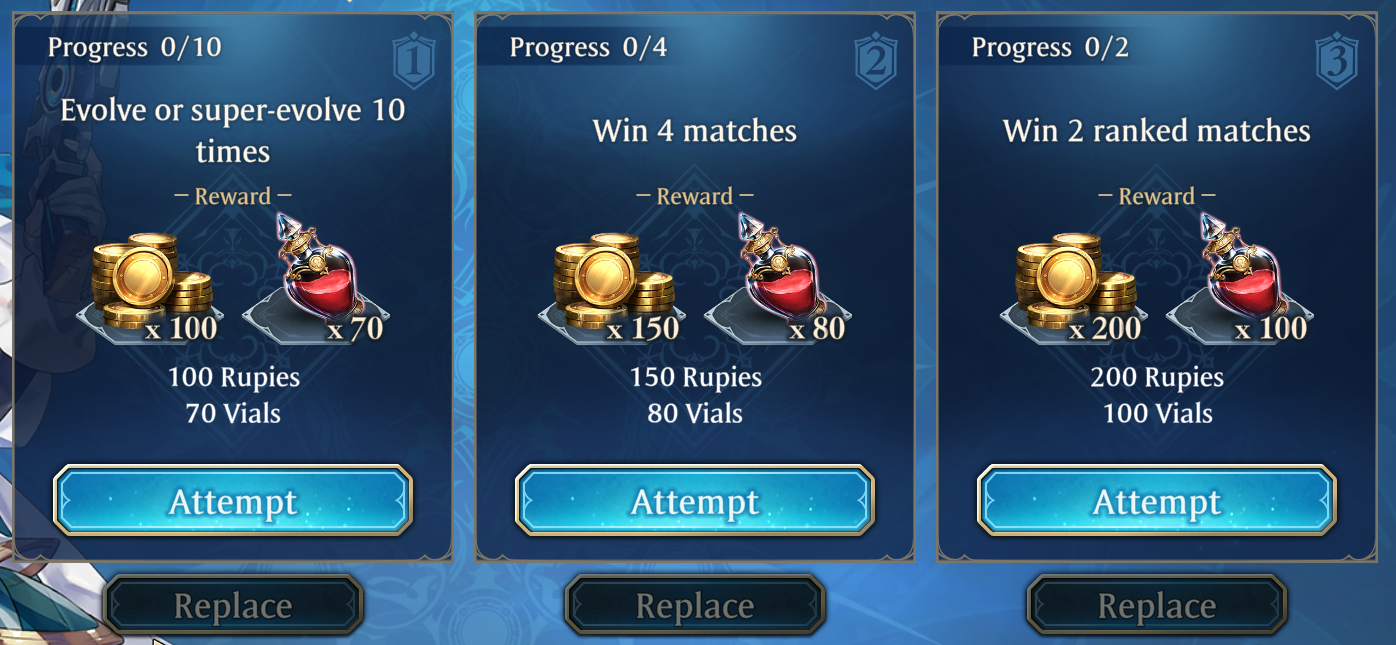Click the Progress 0/4 indicator
The height and width of the screenshot is (645, 1396).
[x=588, y=47]
